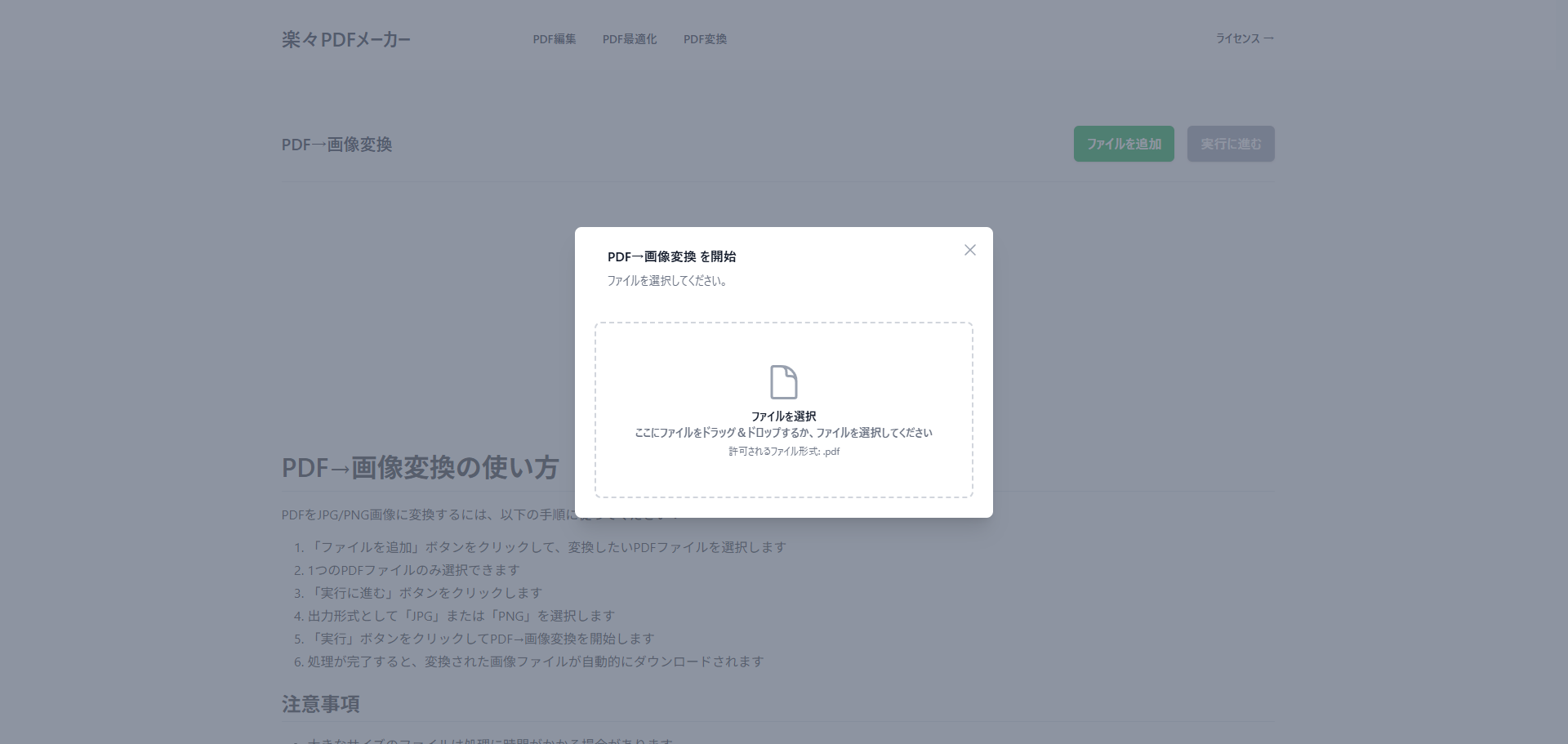The width and height of the screenshot is (1568, 744).
Task: Click the PDF→画像変換の使い方 heading
Action: click(421, 468)
